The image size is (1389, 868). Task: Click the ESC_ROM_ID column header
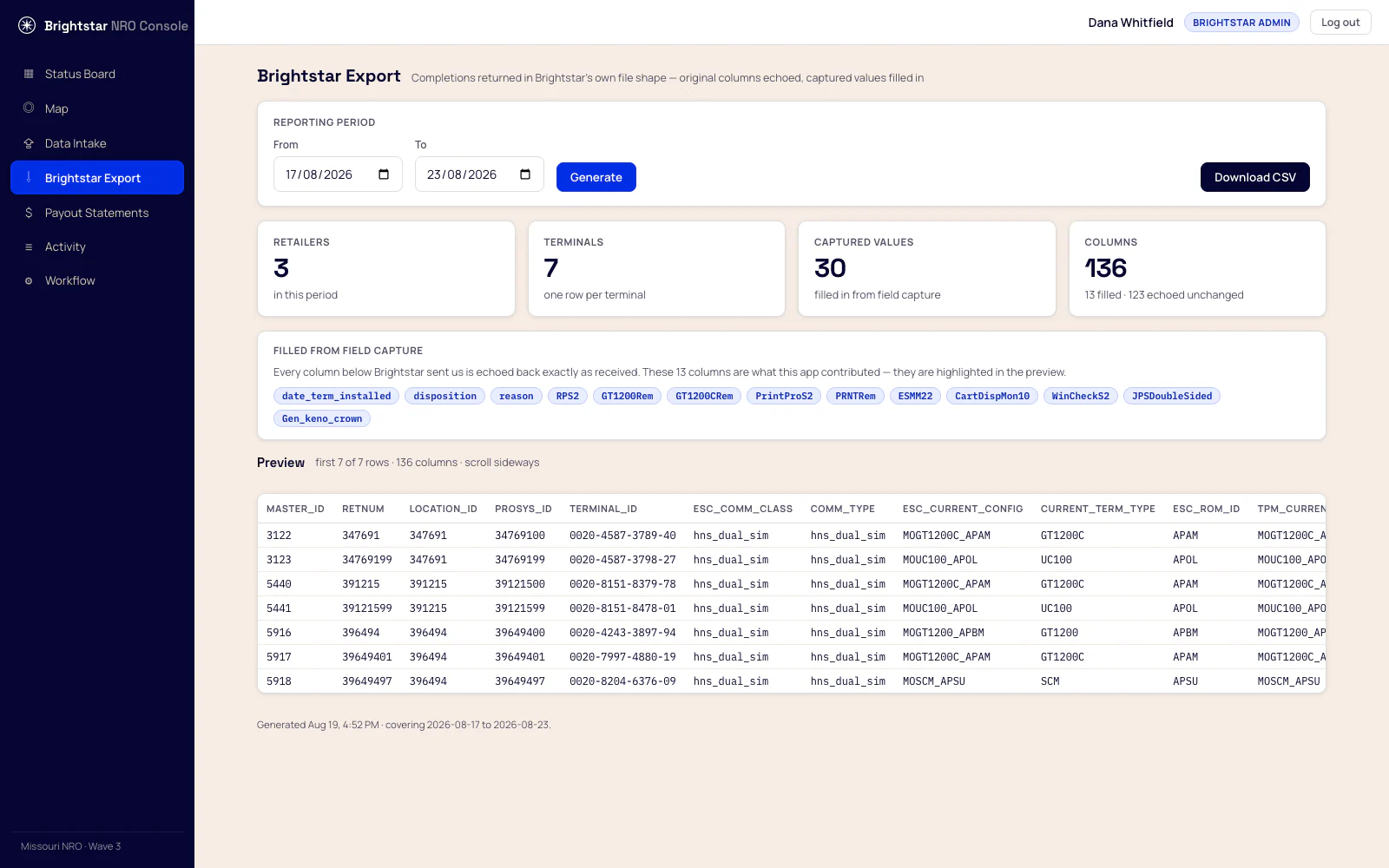[x=1207, y=509]
